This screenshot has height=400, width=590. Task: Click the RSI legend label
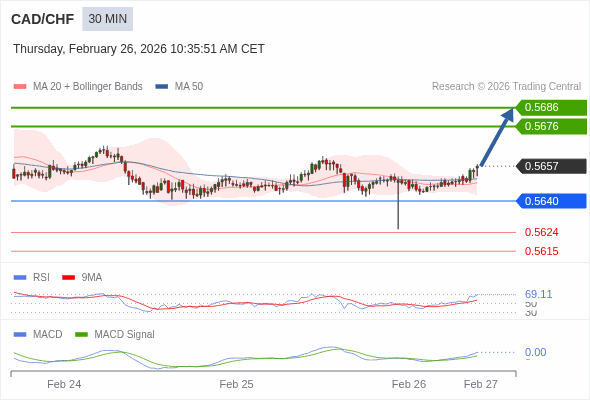[x=41, y=278]
